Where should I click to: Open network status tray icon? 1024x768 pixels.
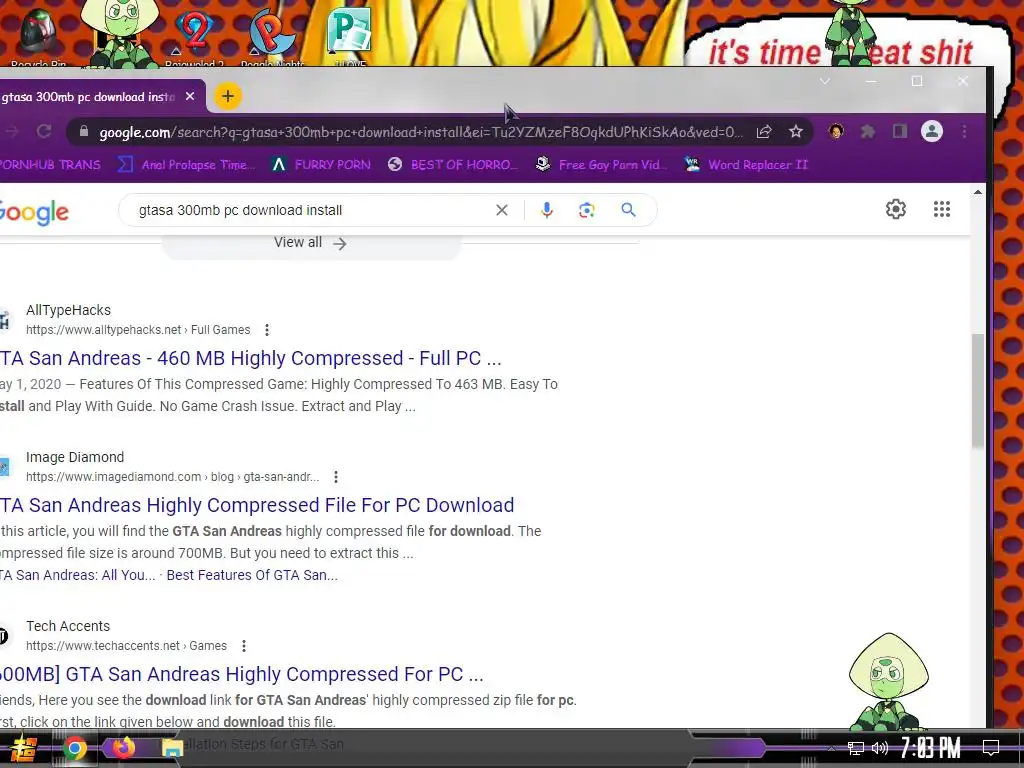point(856,748)
